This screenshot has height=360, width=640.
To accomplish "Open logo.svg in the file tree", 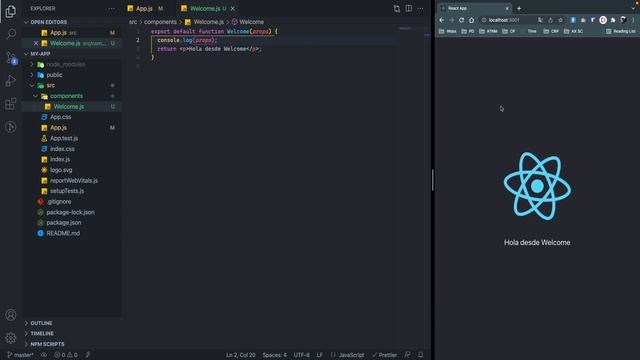I will (71, 170).
